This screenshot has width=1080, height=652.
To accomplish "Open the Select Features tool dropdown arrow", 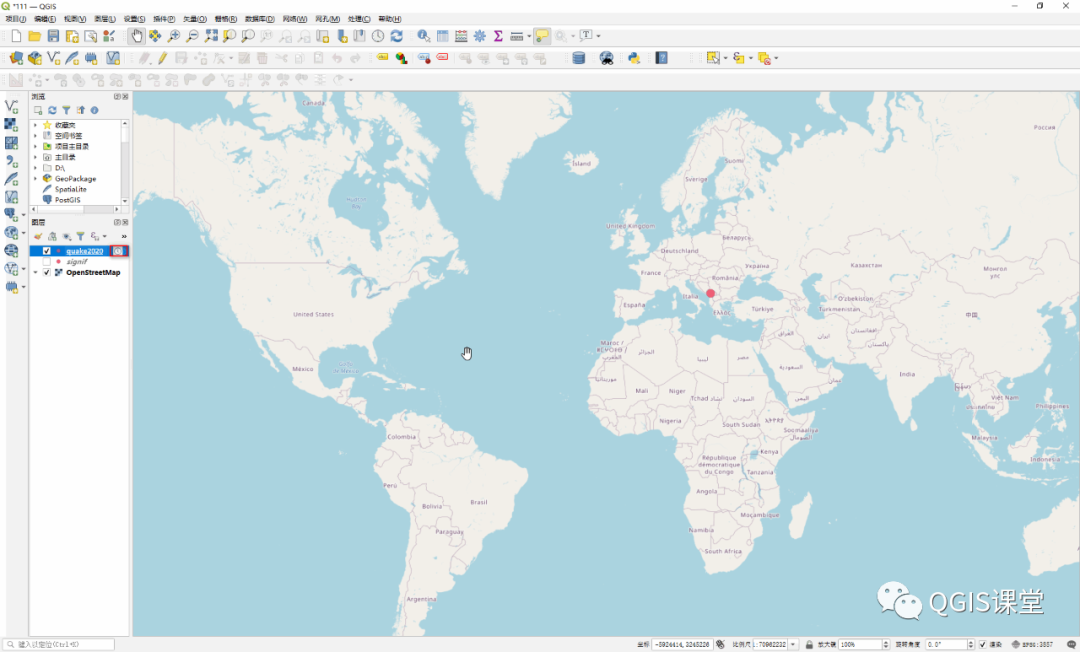I will [x=725, y=58].
